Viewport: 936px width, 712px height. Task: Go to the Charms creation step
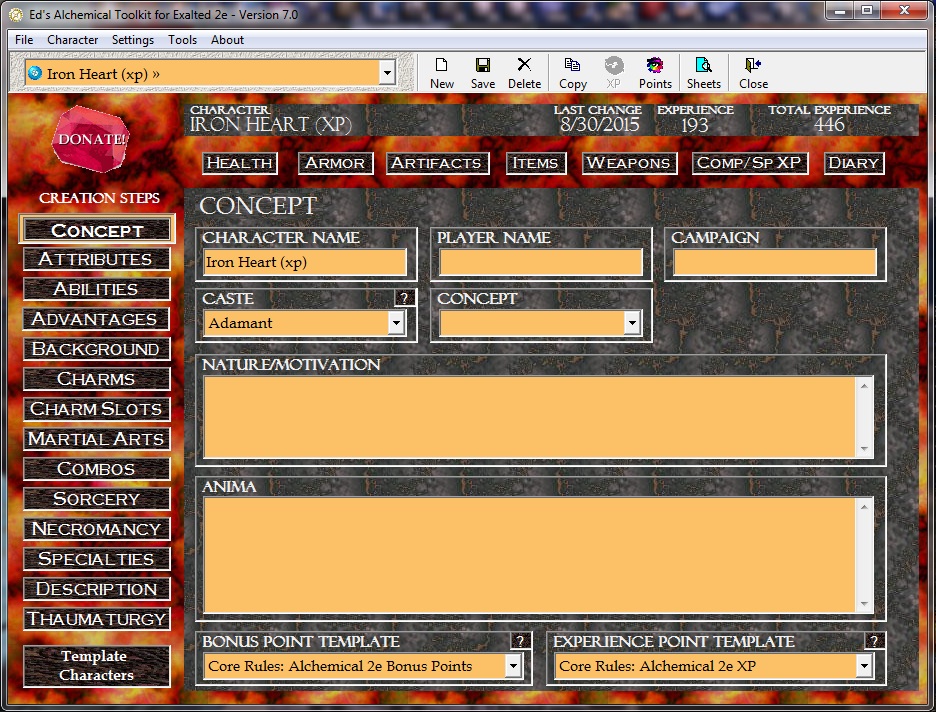(x=97, y=379)
